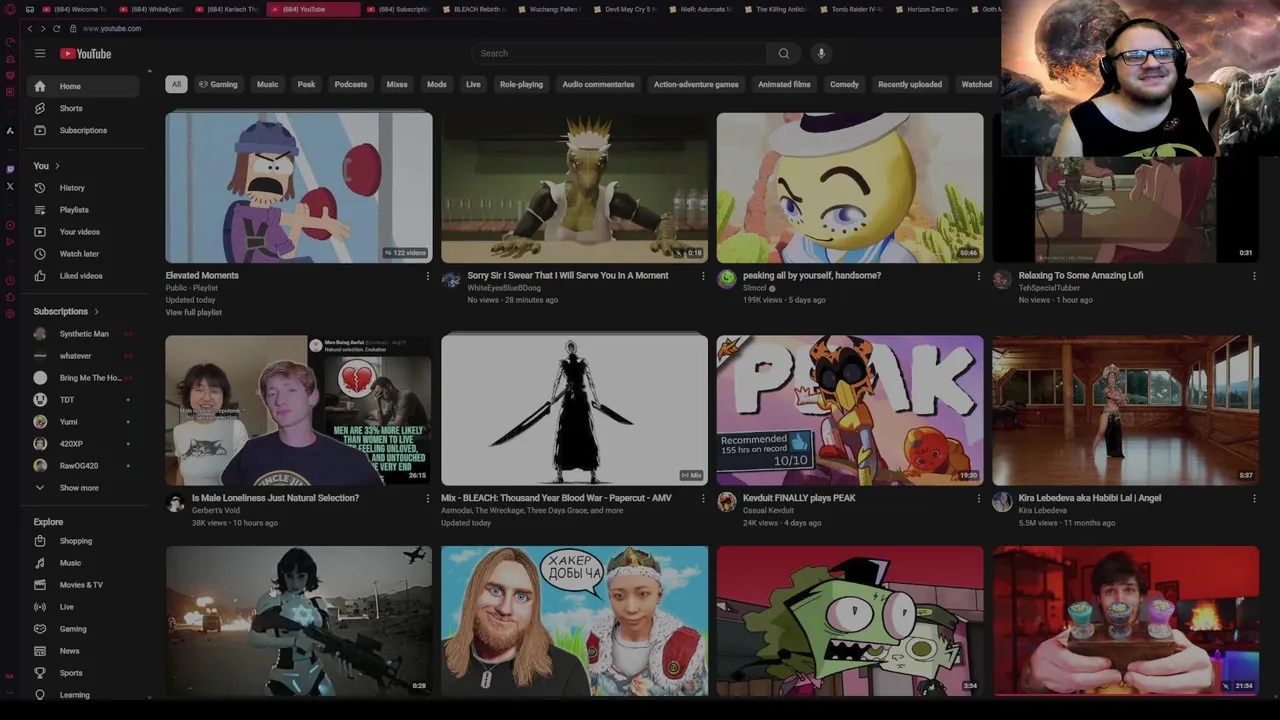
Task: Open Casual Kevduit channel name
Action: pos(769,510)
